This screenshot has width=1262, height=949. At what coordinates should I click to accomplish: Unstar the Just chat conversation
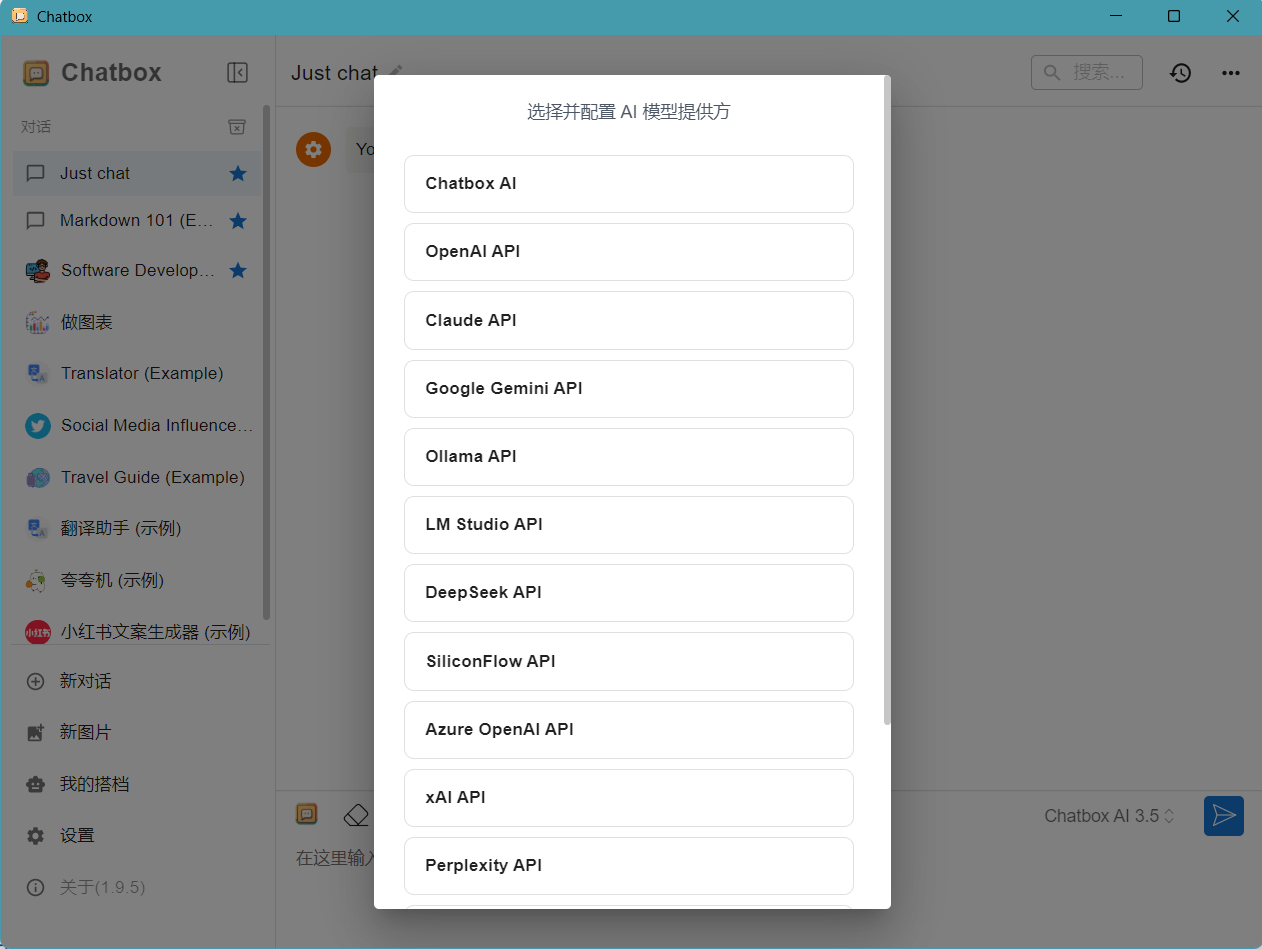pyautogui.click(x=238, y=174)
